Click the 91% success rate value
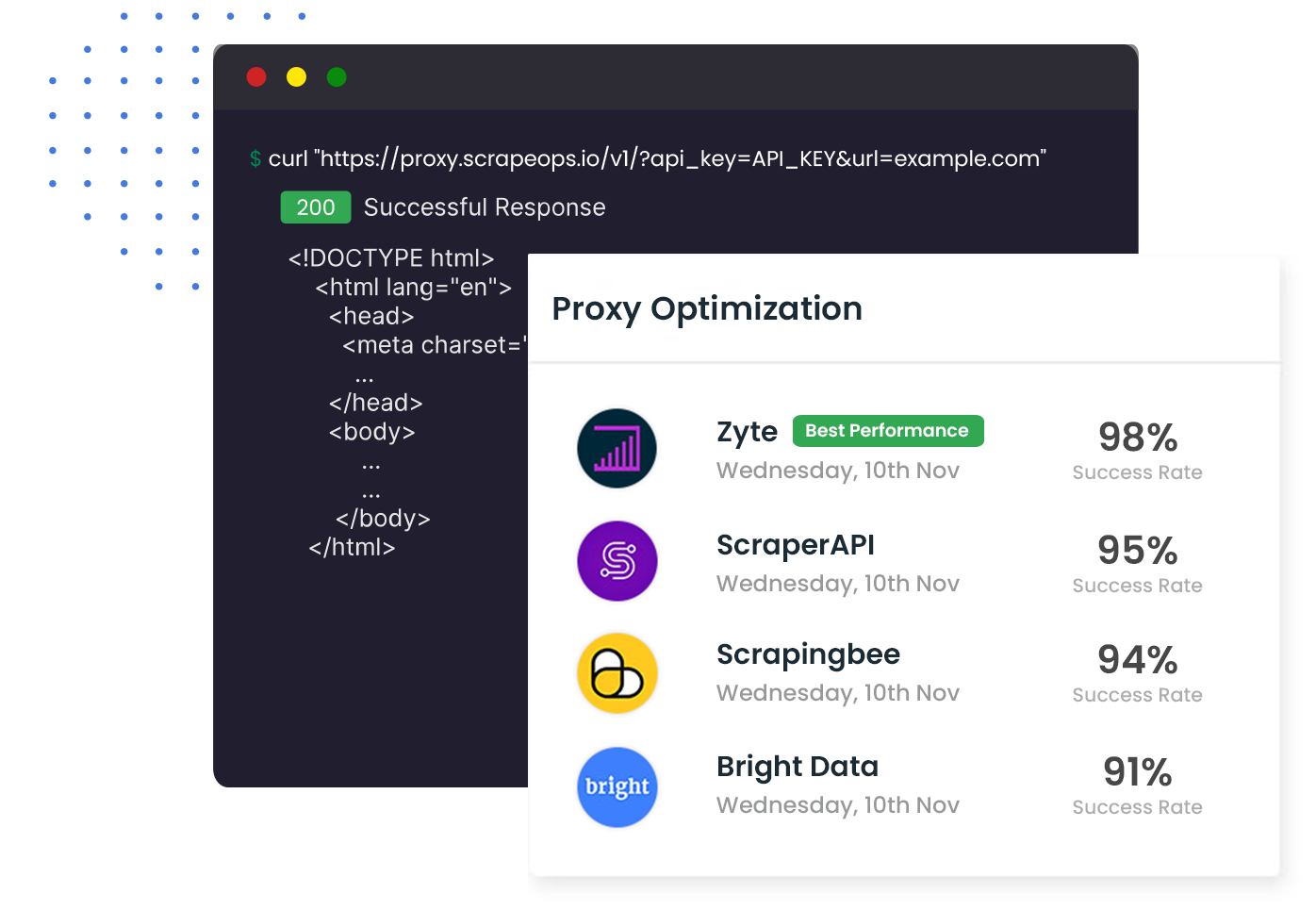Viewport: 1316px width, 910px height. point(1138,772)
